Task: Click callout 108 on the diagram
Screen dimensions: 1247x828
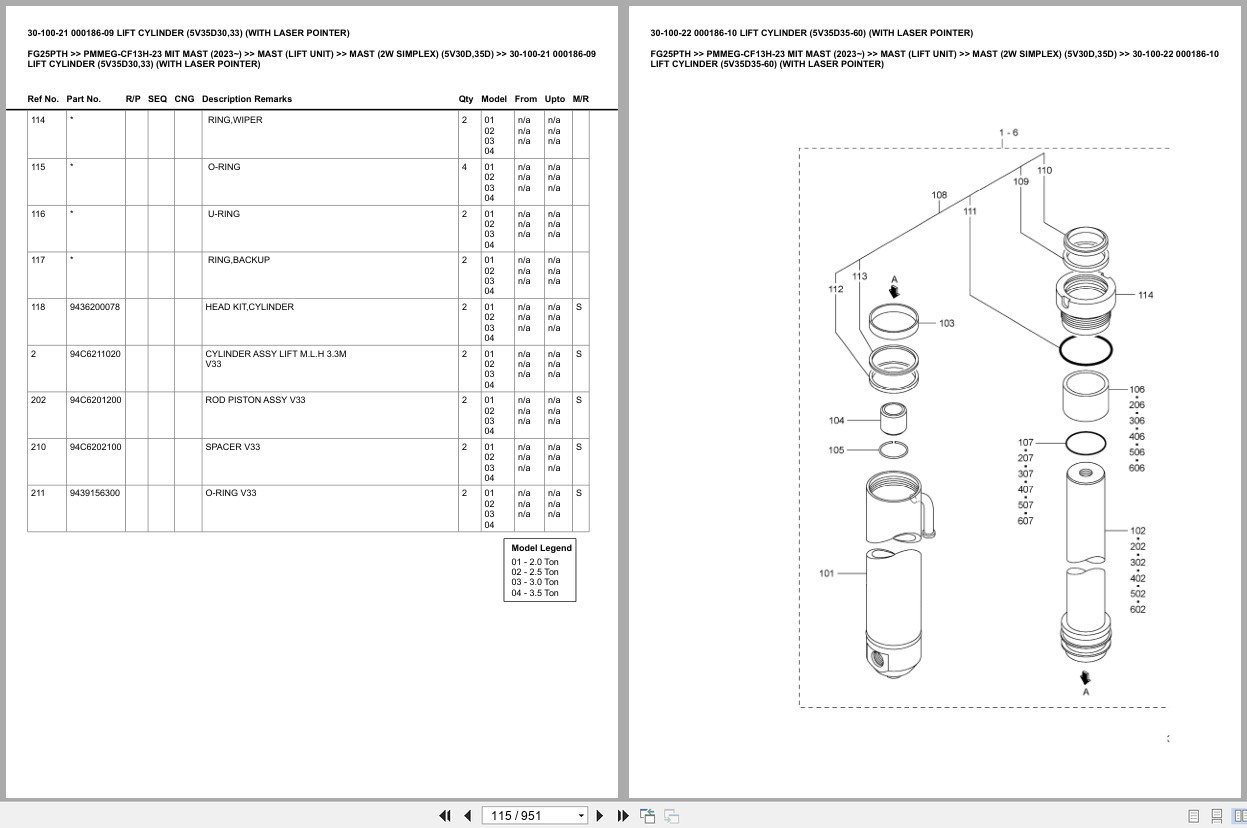Action: (x=939, y=195)
